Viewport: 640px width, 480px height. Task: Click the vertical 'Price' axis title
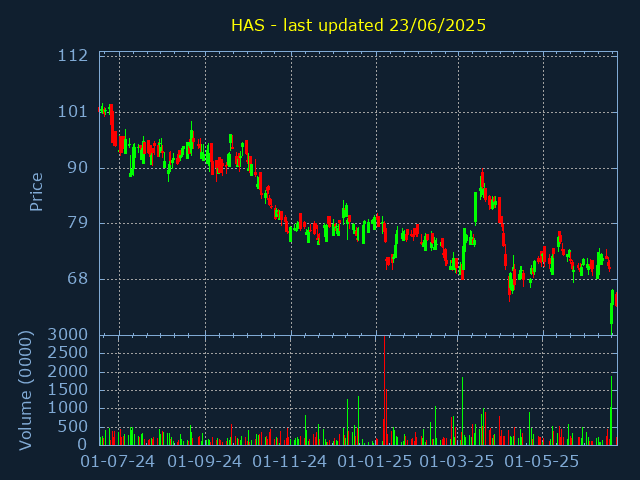pos(36,192)
